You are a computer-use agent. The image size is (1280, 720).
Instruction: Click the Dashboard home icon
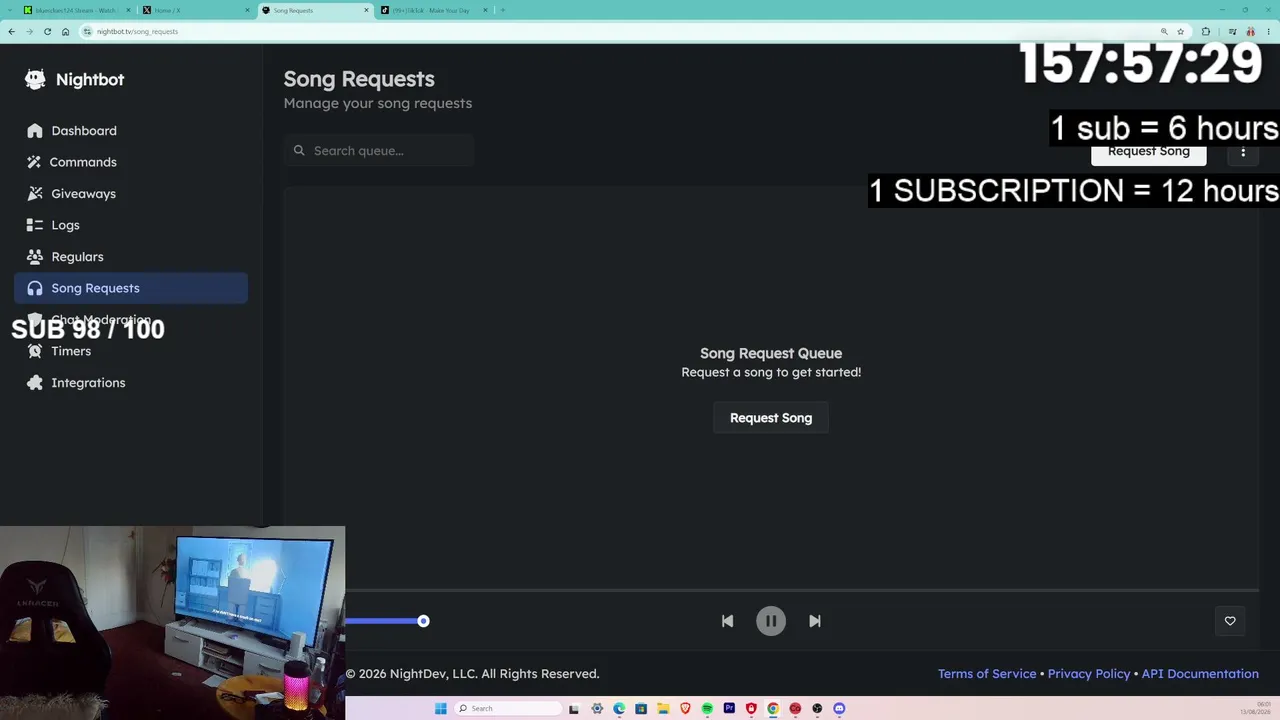(x=35, y=131)
